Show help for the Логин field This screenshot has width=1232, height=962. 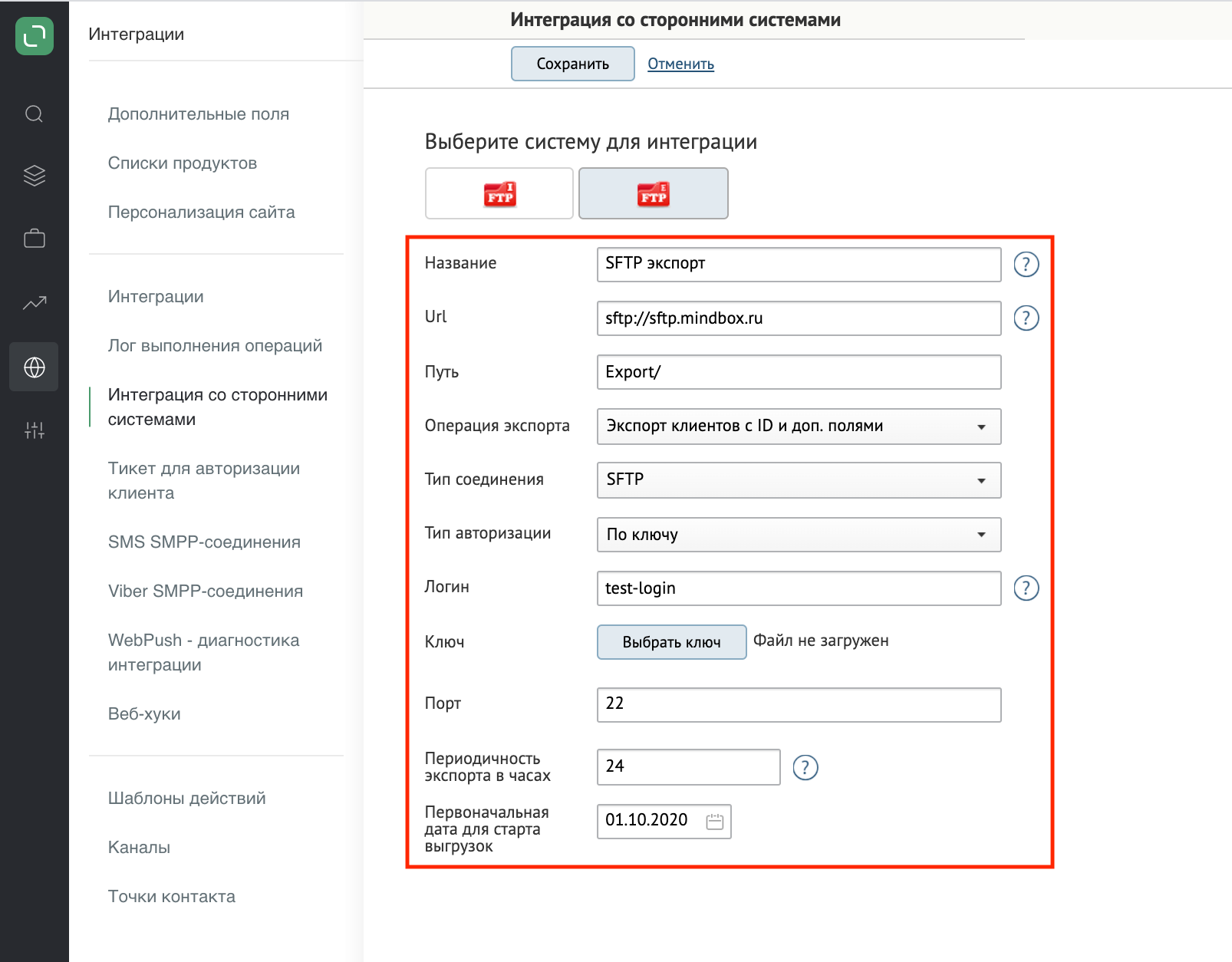click(x=1026, y=588)
